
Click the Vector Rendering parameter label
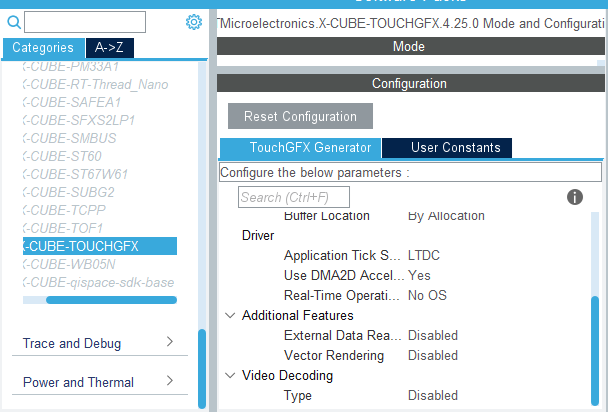click(x=334, y=355)
